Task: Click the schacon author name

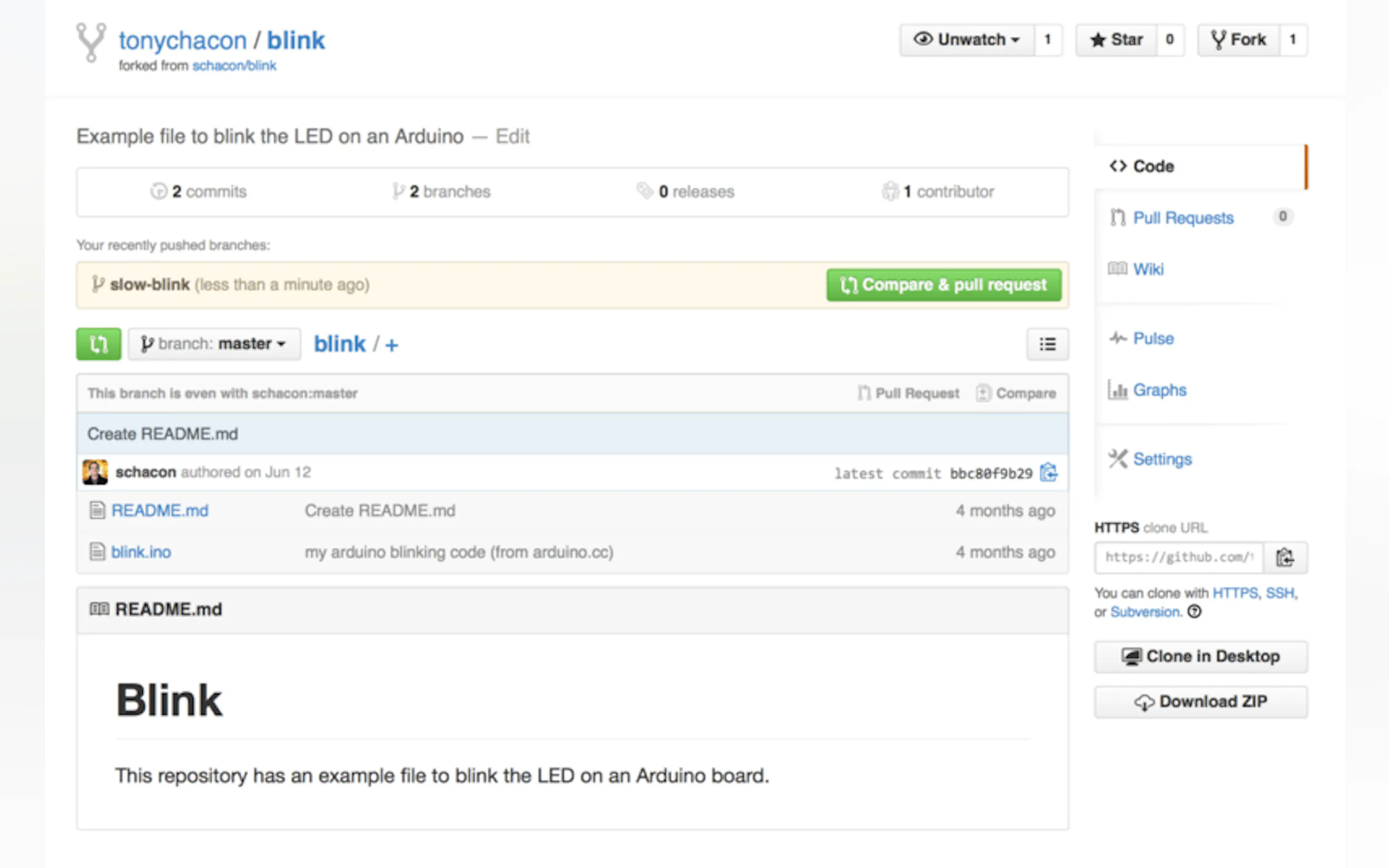Action: pos(145,472)
